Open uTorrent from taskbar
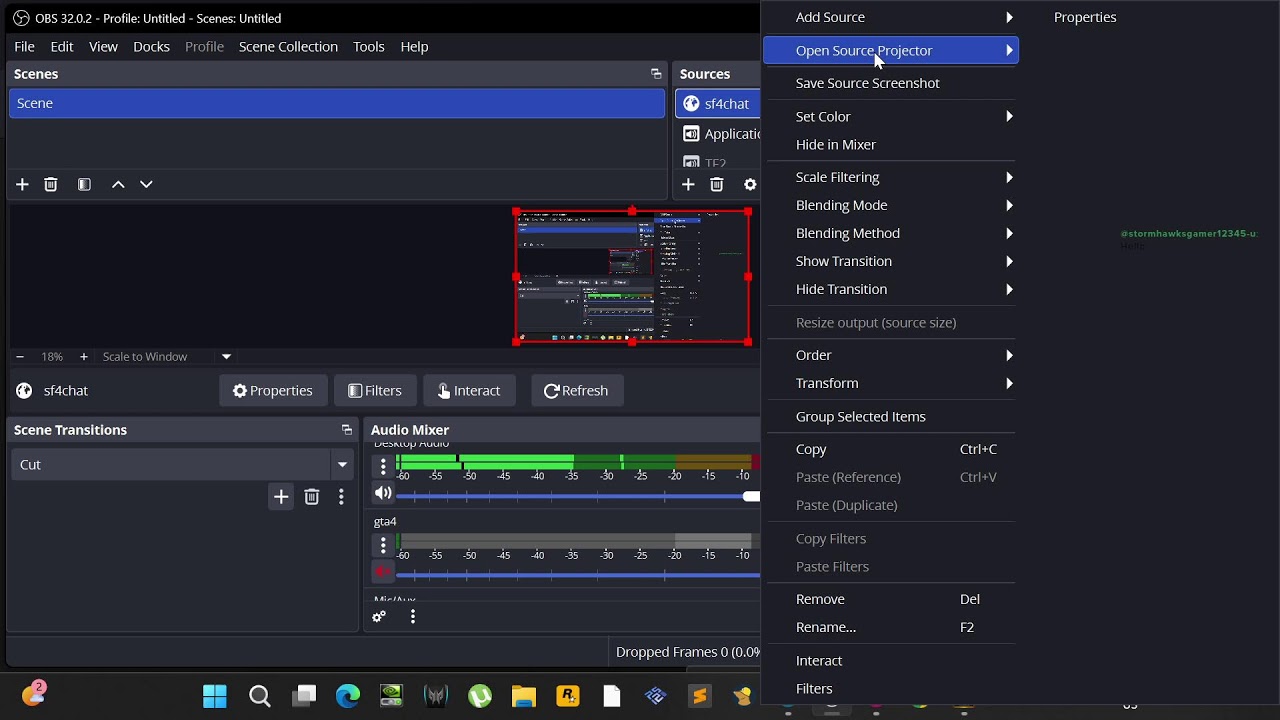The height and width of the screenshot is (720, 1280). pos(480,696)
